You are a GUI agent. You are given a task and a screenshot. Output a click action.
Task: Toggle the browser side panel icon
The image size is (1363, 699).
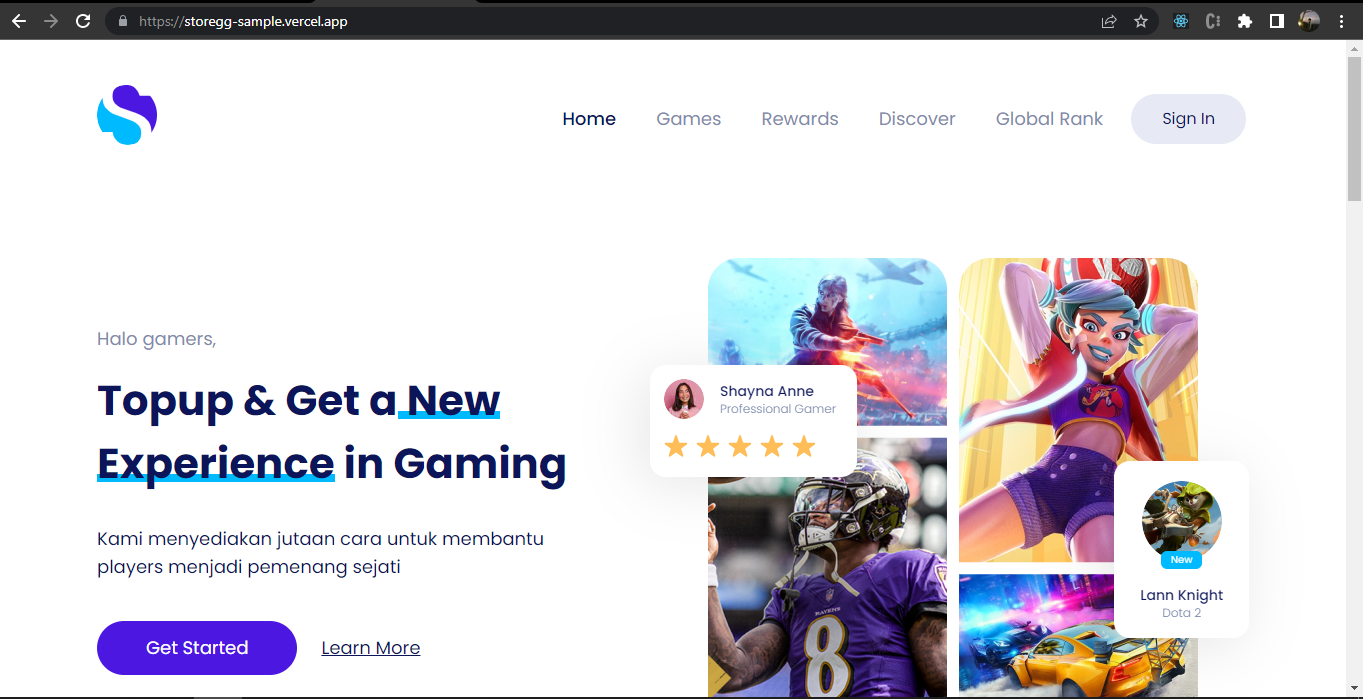pyautogui.click(x=1277, y=21)
